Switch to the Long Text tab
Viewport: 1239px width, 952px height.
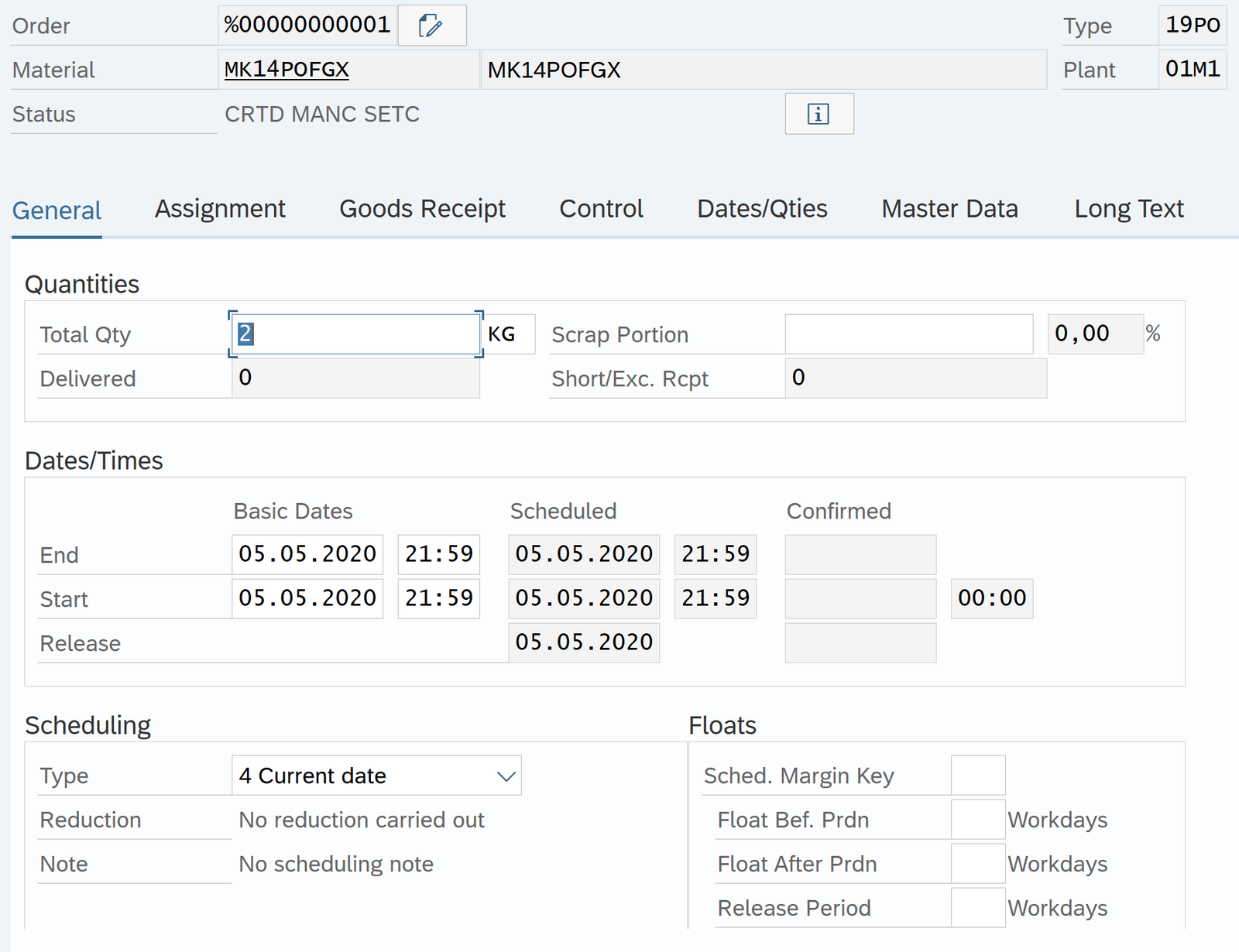tap(1128, 209)
